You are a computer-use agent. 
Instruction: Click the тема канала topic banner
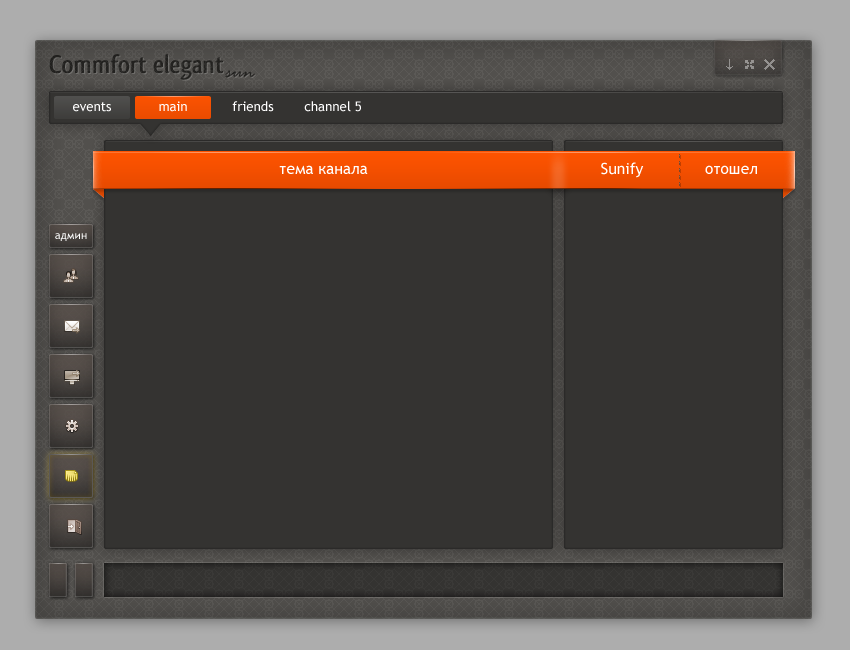[323, 169]
